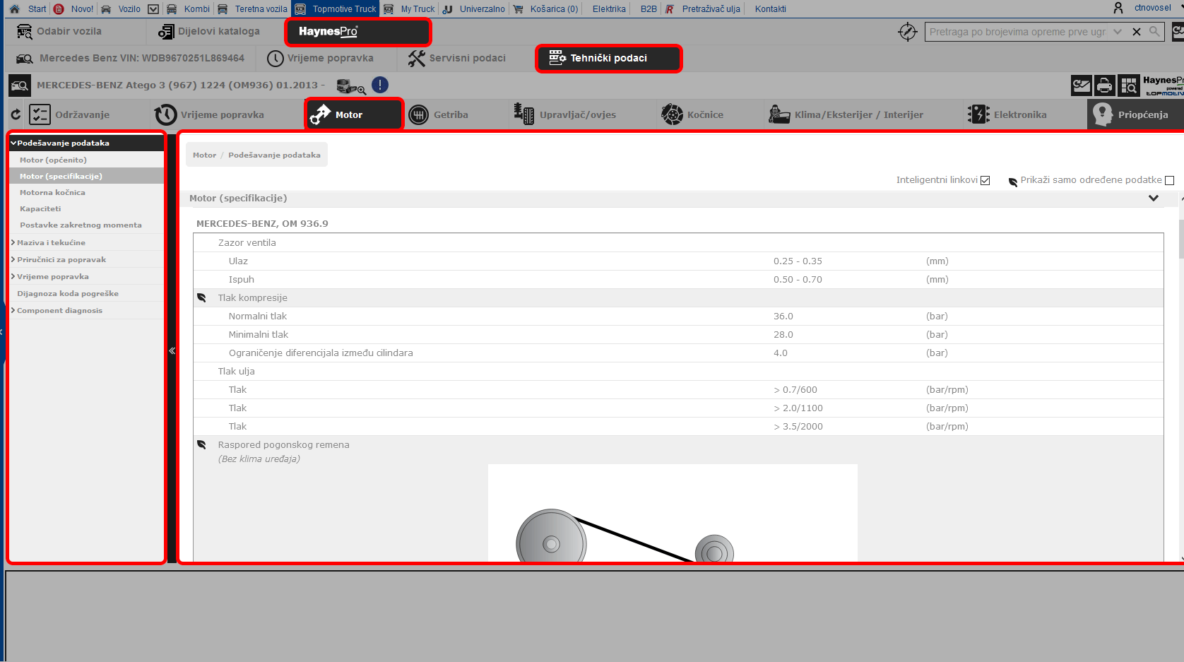
Task: Open Dijagnoza koda pogreške in sidebar
Action: pyautogui.click(x=68, y=294)
